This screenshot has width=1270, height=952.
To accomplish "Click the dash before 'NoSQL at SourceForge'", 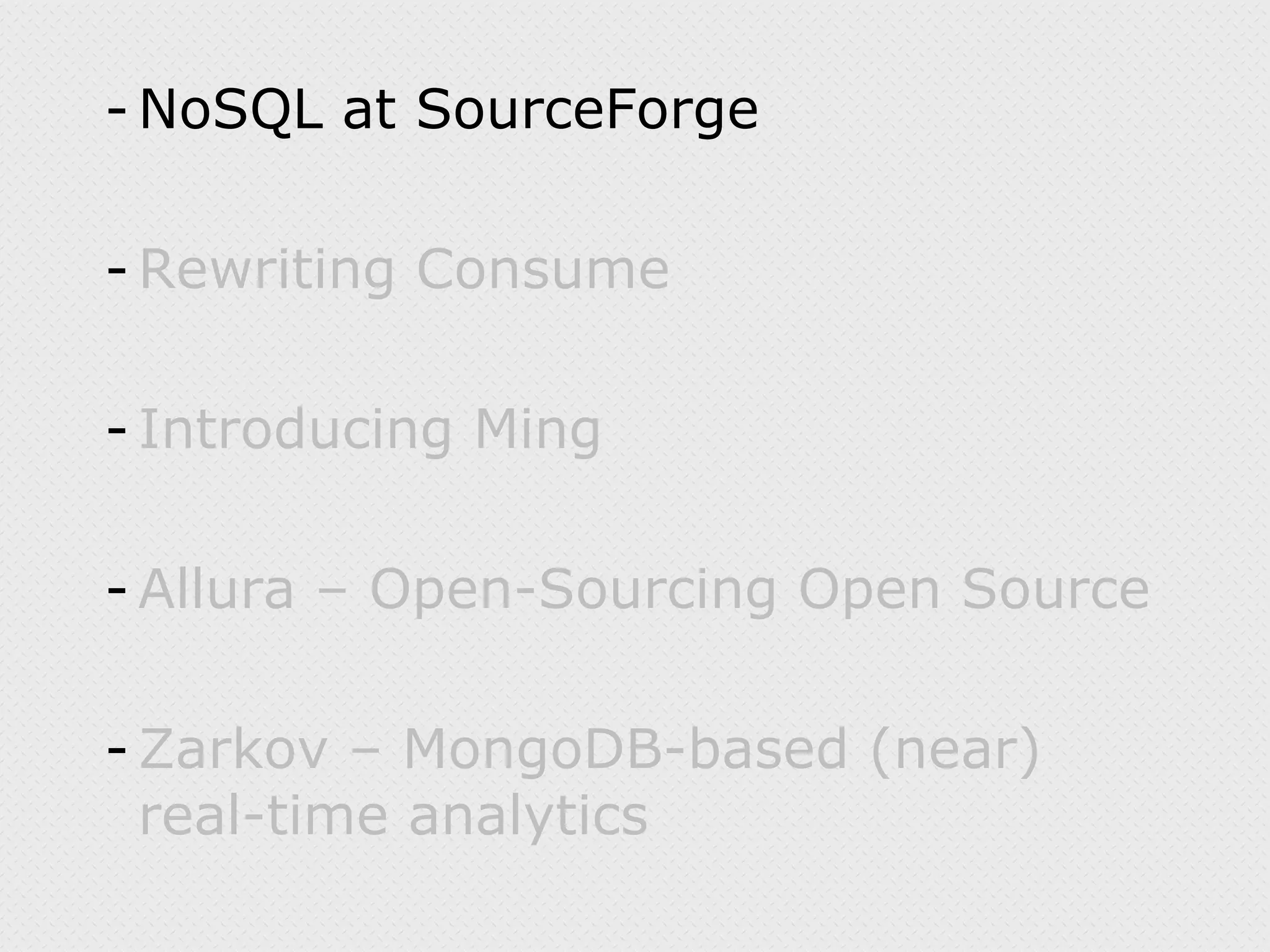I will pos(117,111).
